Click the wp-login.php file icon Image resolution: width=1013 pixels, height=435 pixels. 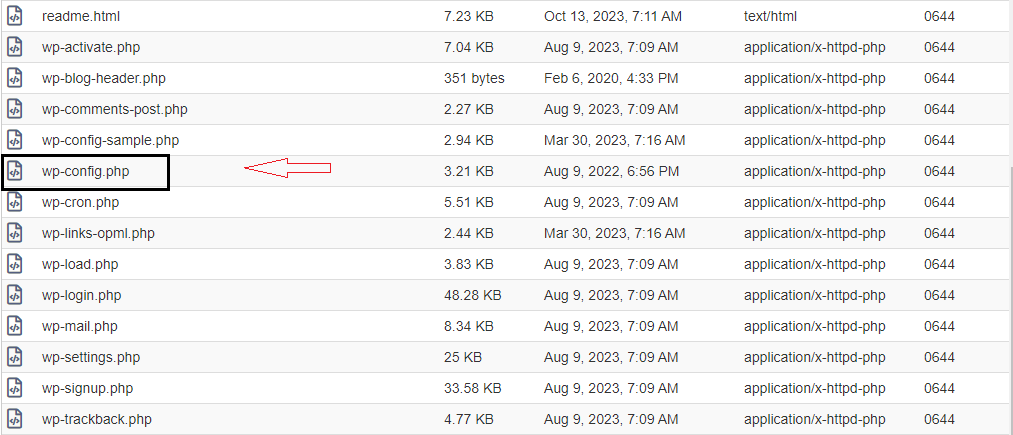(14, 295)
